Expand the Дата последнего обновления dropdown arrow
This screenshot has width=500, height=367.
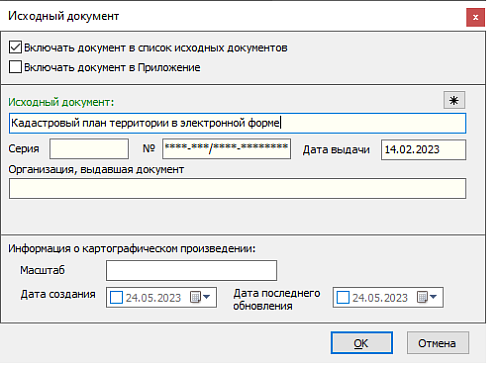coord(433,296)
